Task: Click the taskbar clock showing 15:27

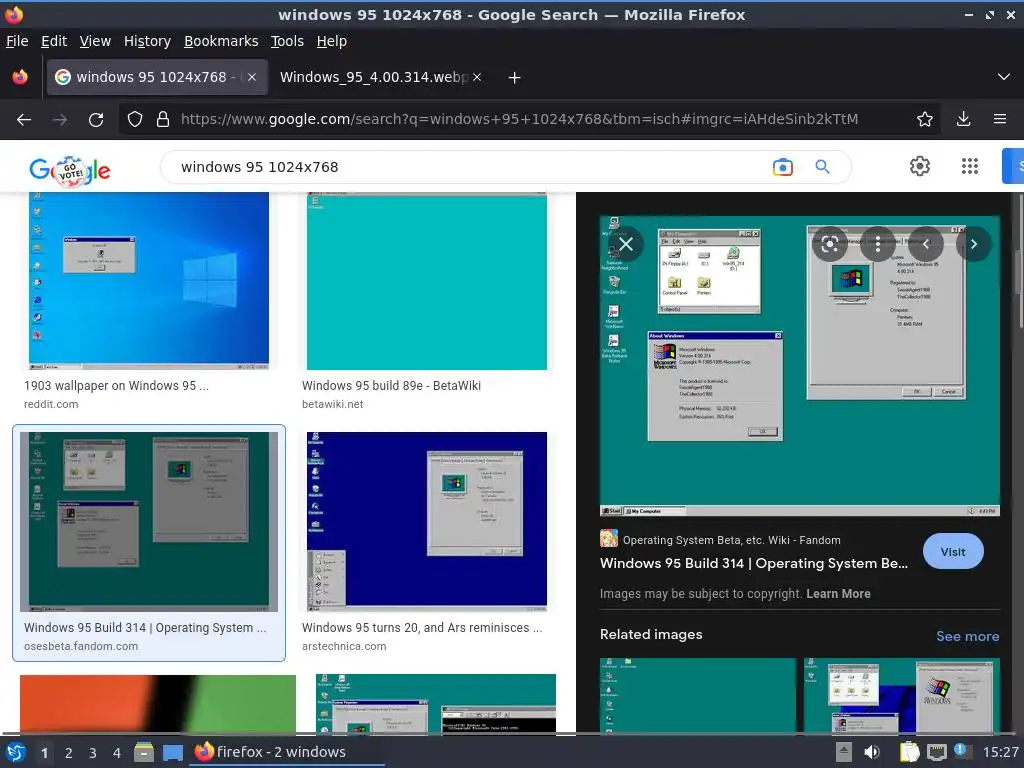Action: tap(1000, 752)
